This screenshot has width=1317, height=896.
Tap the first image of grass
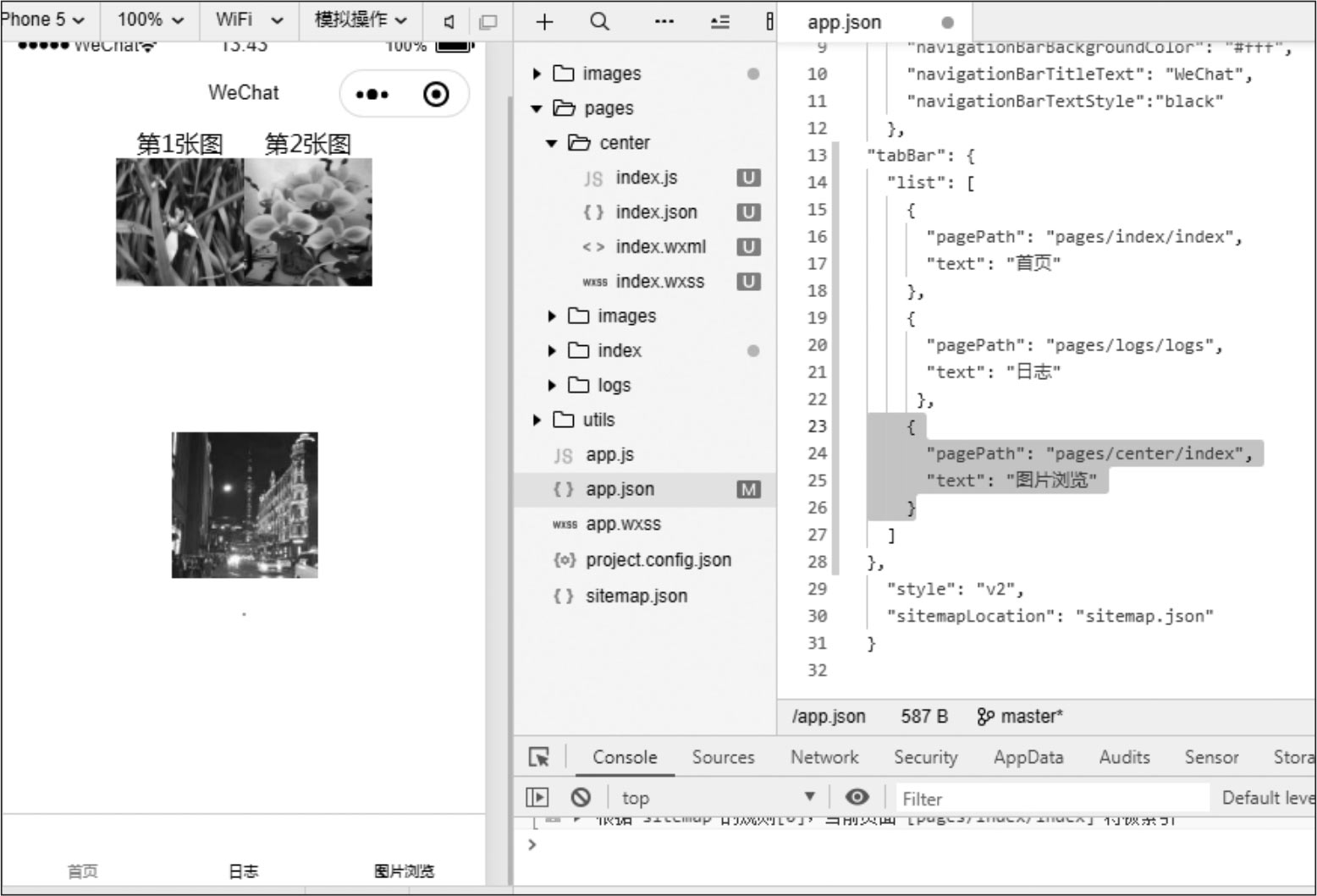tap(180, 222)
